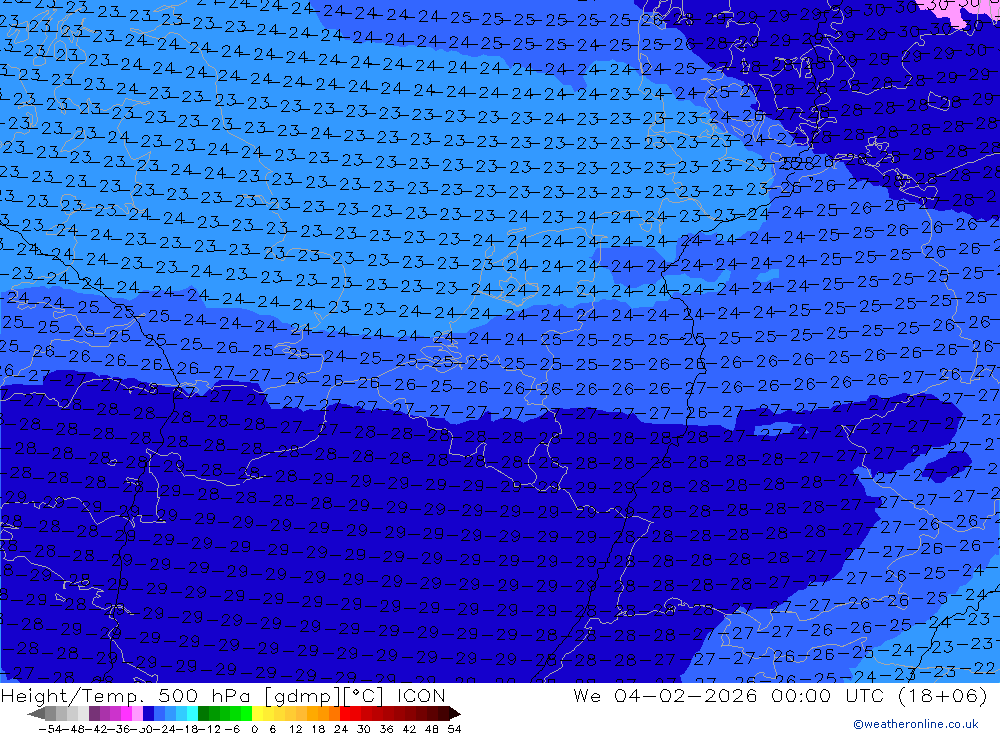The width and height of the screenshot is (1000, 733).
Task: Click the '54' legend value at scale end
Action: 454,729
